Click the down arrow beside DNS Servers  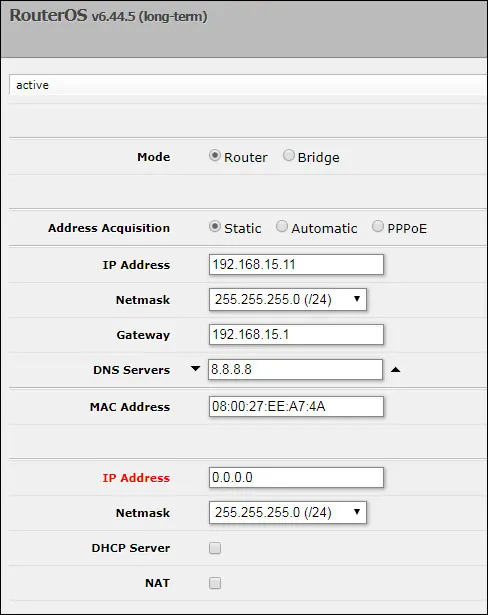click(x=195, y=369)
